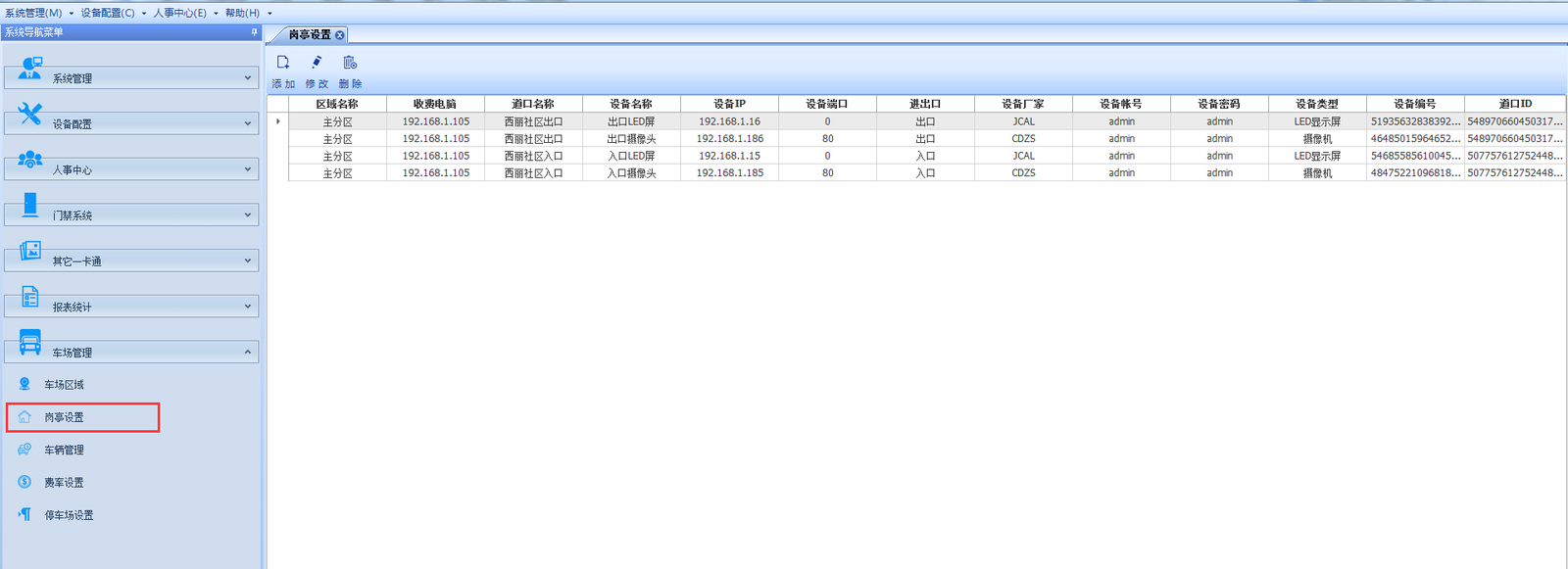1568x569 pixels.
Task: Expand the 门禁系统 sidebar section
Action: point(131,214)
